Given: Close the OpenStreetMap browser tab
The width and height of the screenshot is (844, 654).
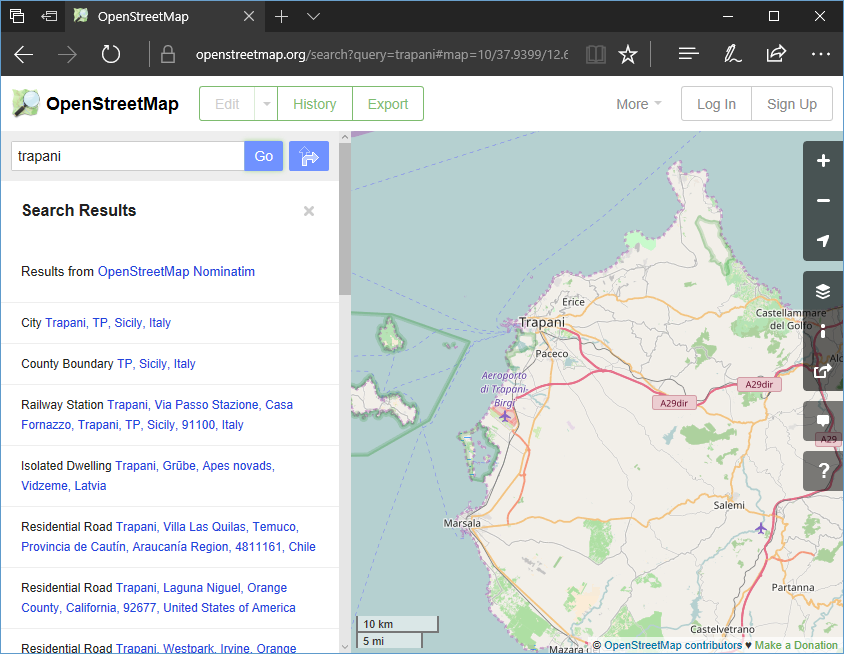Looking at the screenshot, I should click(249, 17).
